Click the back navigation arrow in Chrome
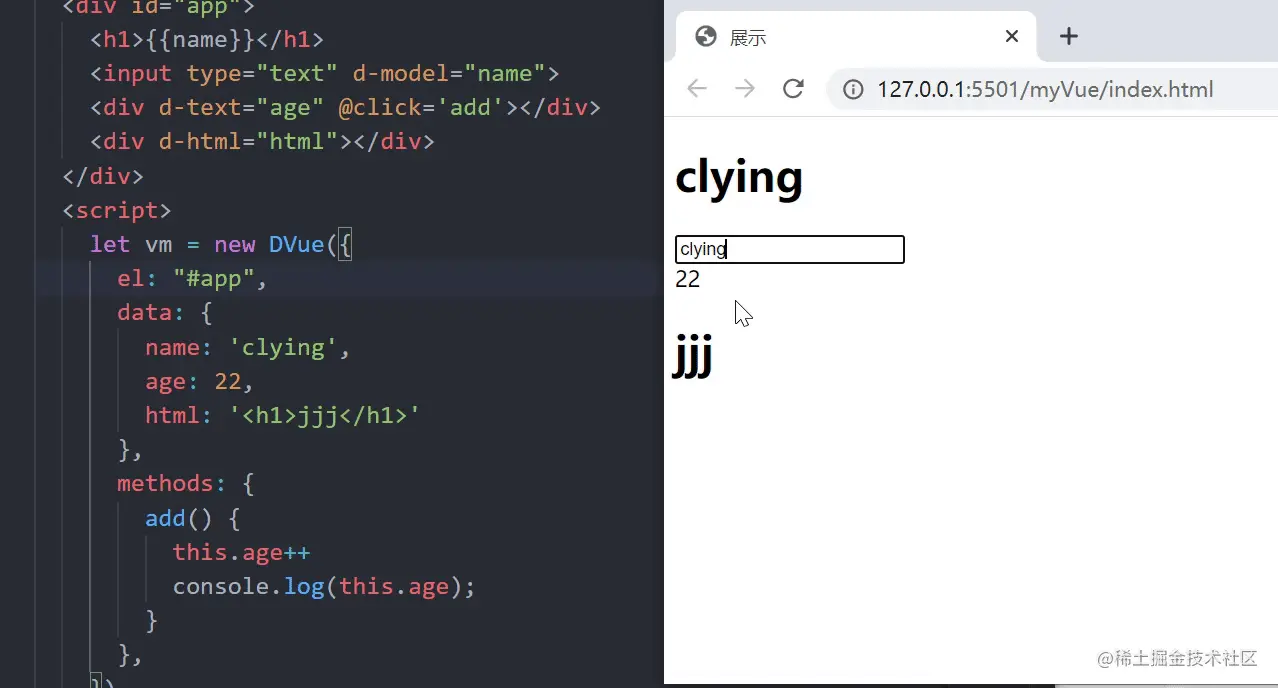Image resolution: width=1278 pixels, height=688 pixels. click(x=696, y=88)
